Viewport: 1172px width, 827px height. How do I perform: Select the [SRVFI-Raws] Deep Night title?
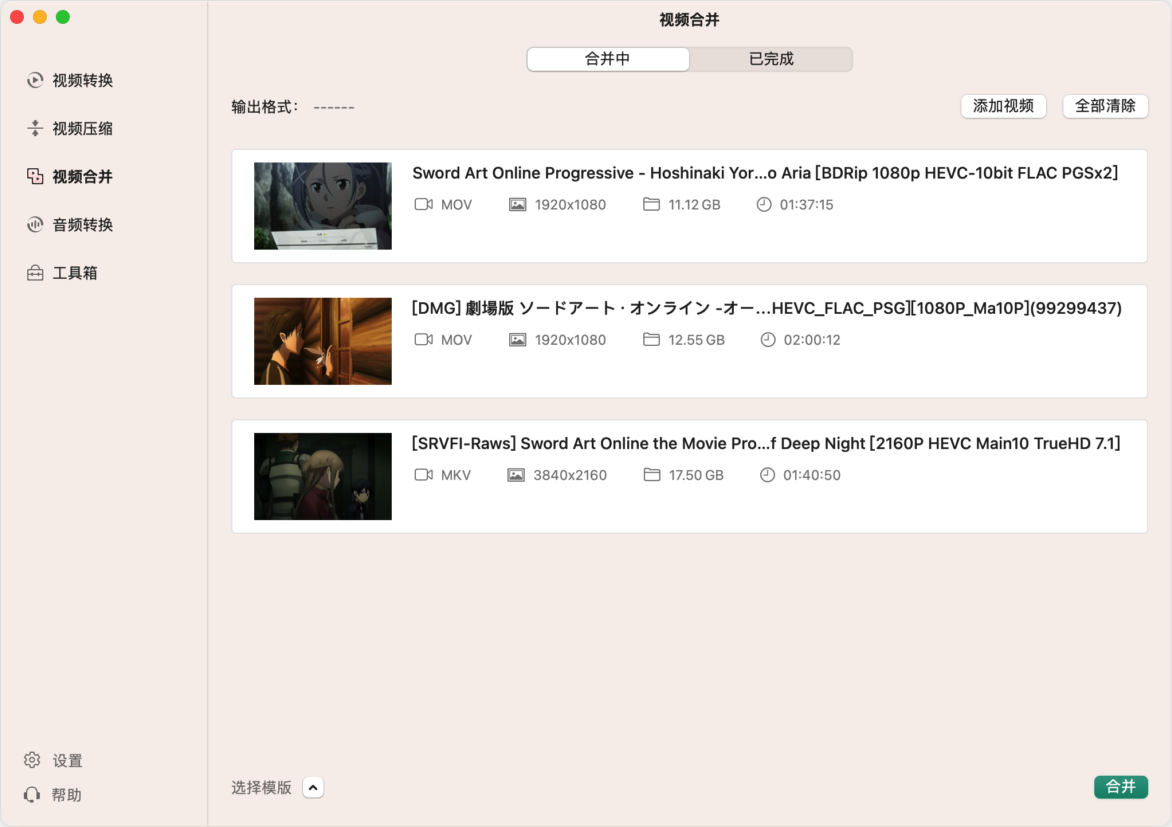click(x=766, y=443)
